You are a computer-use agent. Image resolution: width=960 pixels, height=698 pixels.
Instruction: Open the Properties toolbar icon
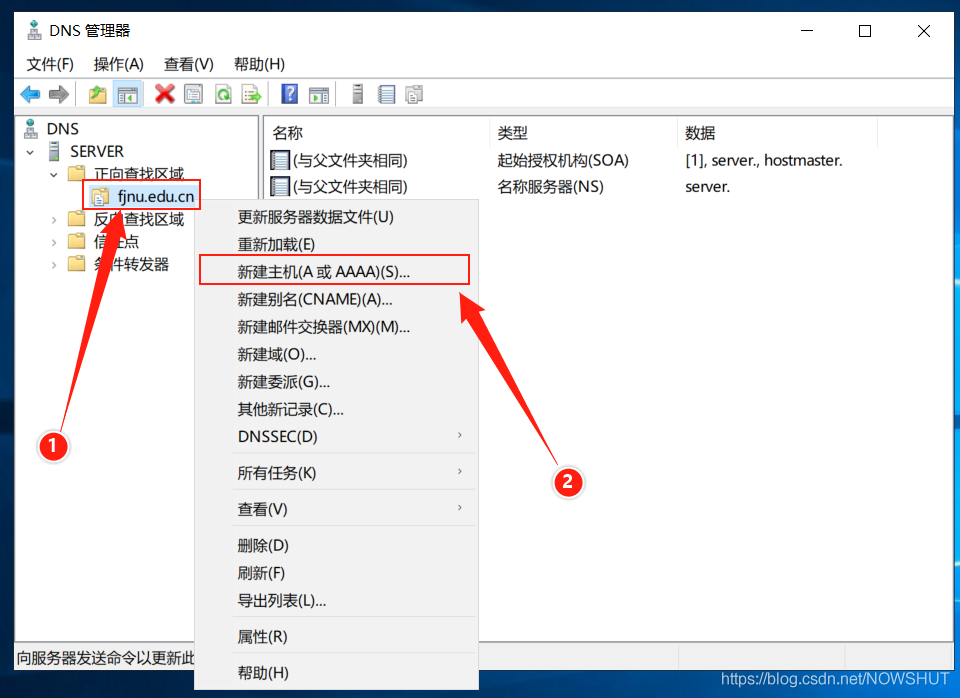(193, 94)
